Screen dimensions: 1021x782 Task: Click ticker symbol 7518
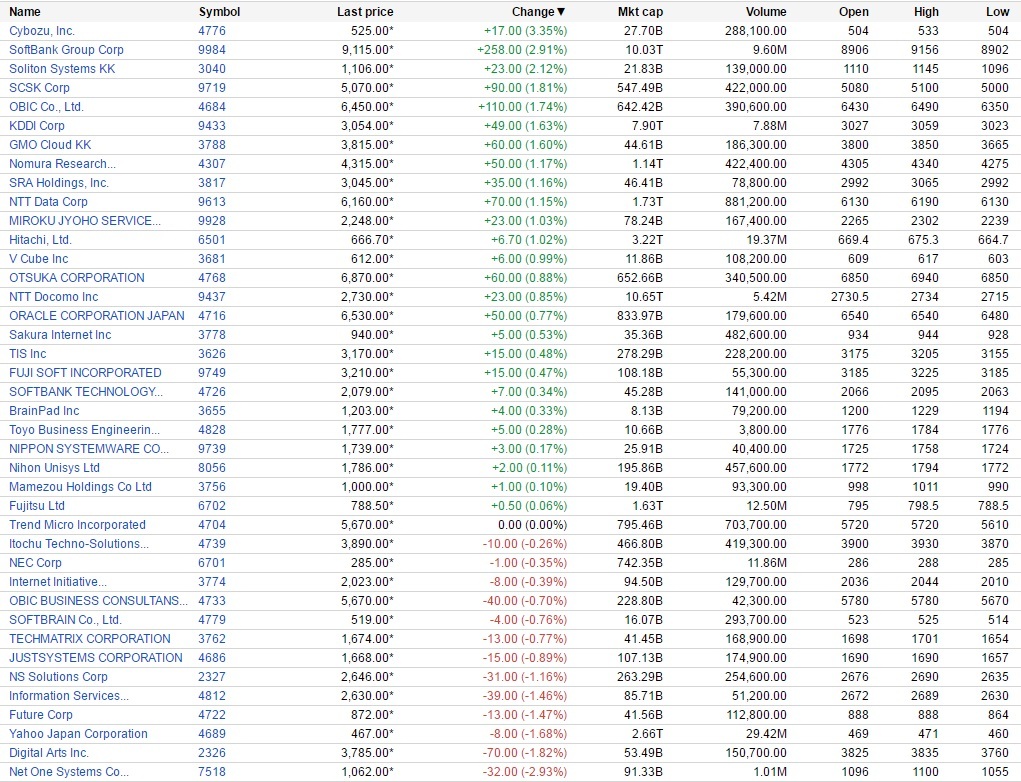(x=212, y=772)
